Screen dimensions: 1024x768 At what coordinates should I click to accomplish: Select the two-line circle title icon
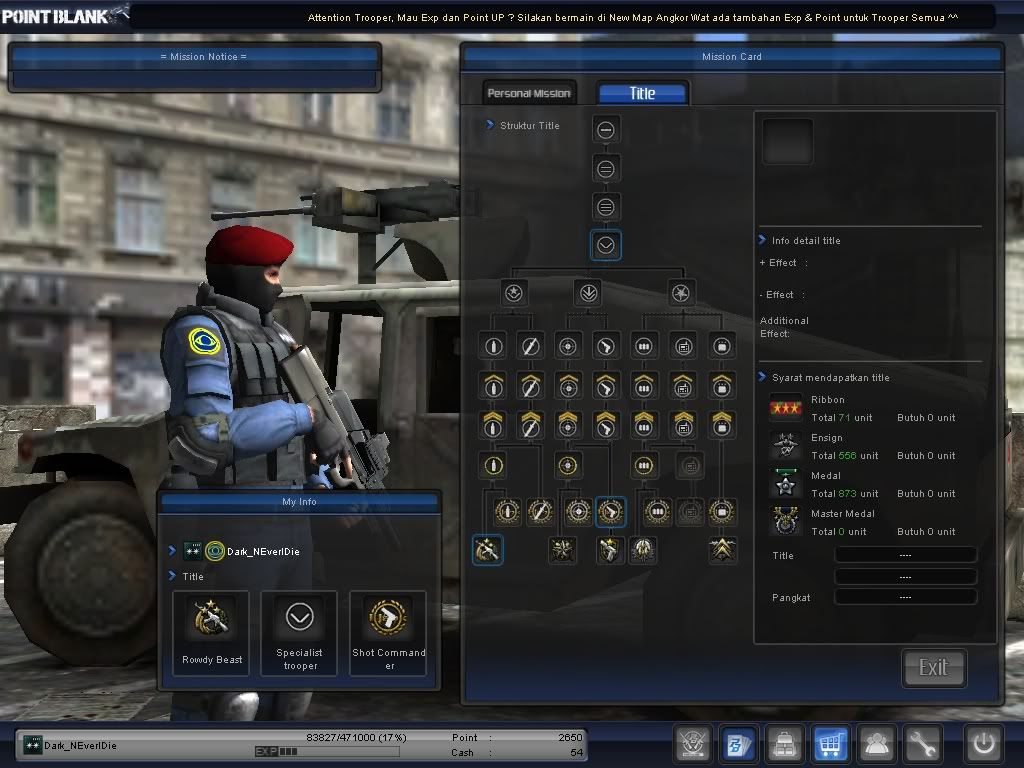pyautogui.click(x=606, y=169)
